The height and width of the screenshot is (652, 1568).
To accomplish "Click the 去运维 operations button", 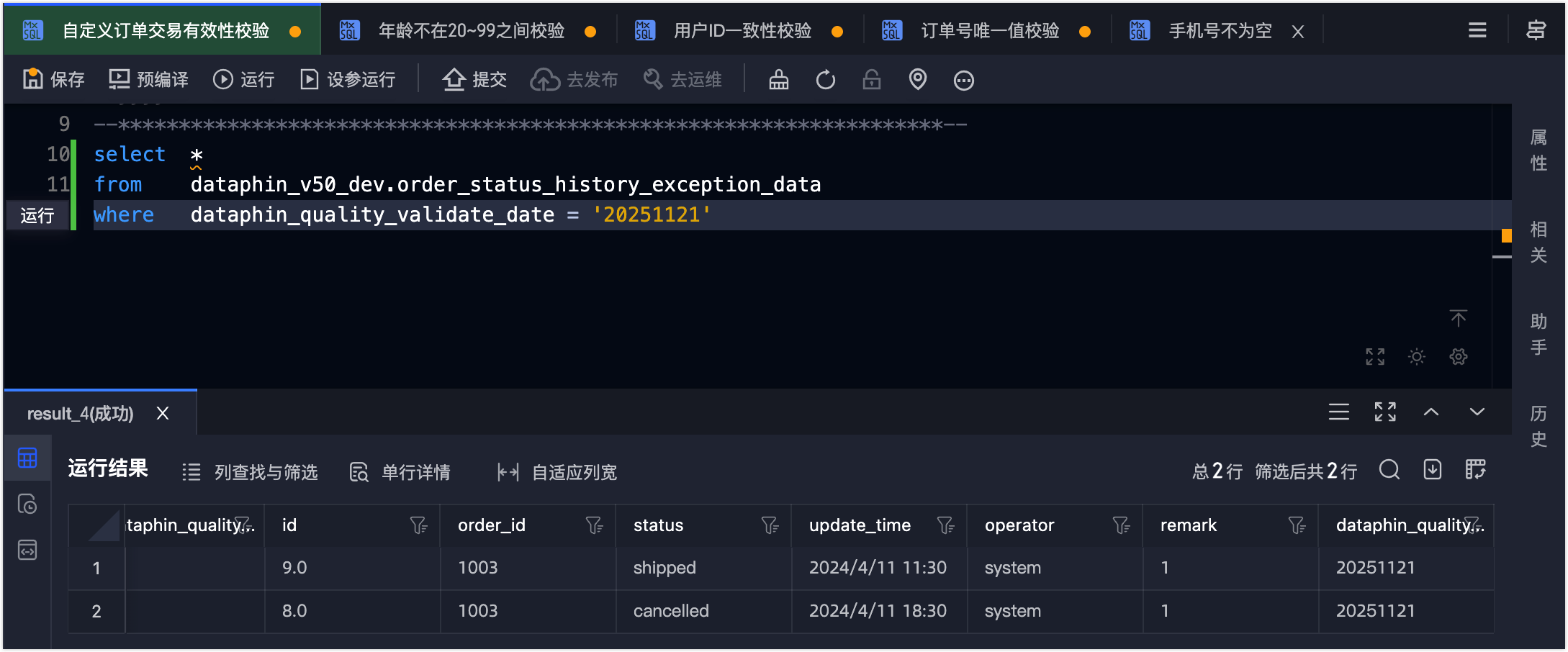I will tap(682, 79).
